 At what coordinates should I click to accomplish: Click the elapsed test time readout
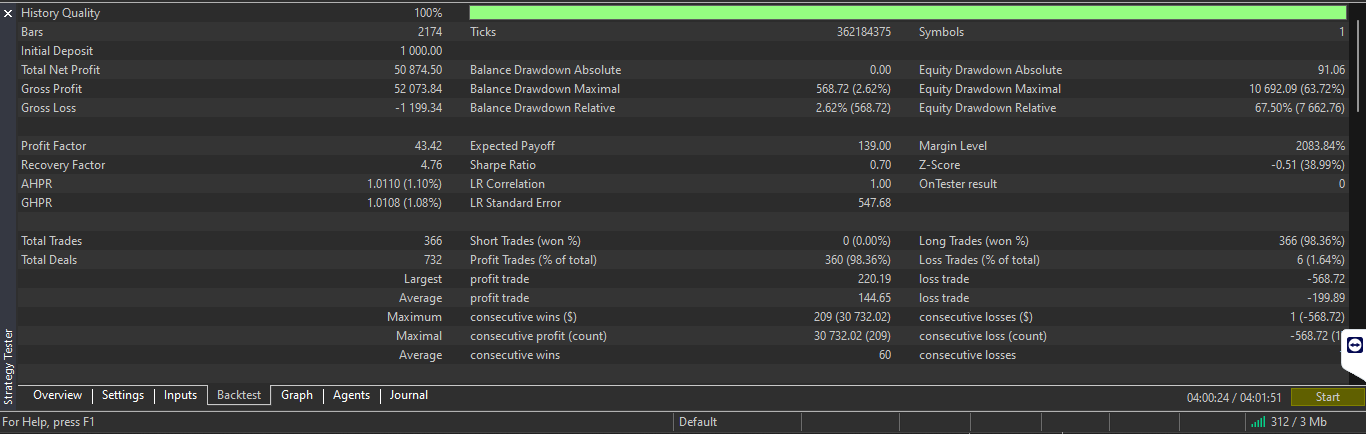click(1233, 397)
